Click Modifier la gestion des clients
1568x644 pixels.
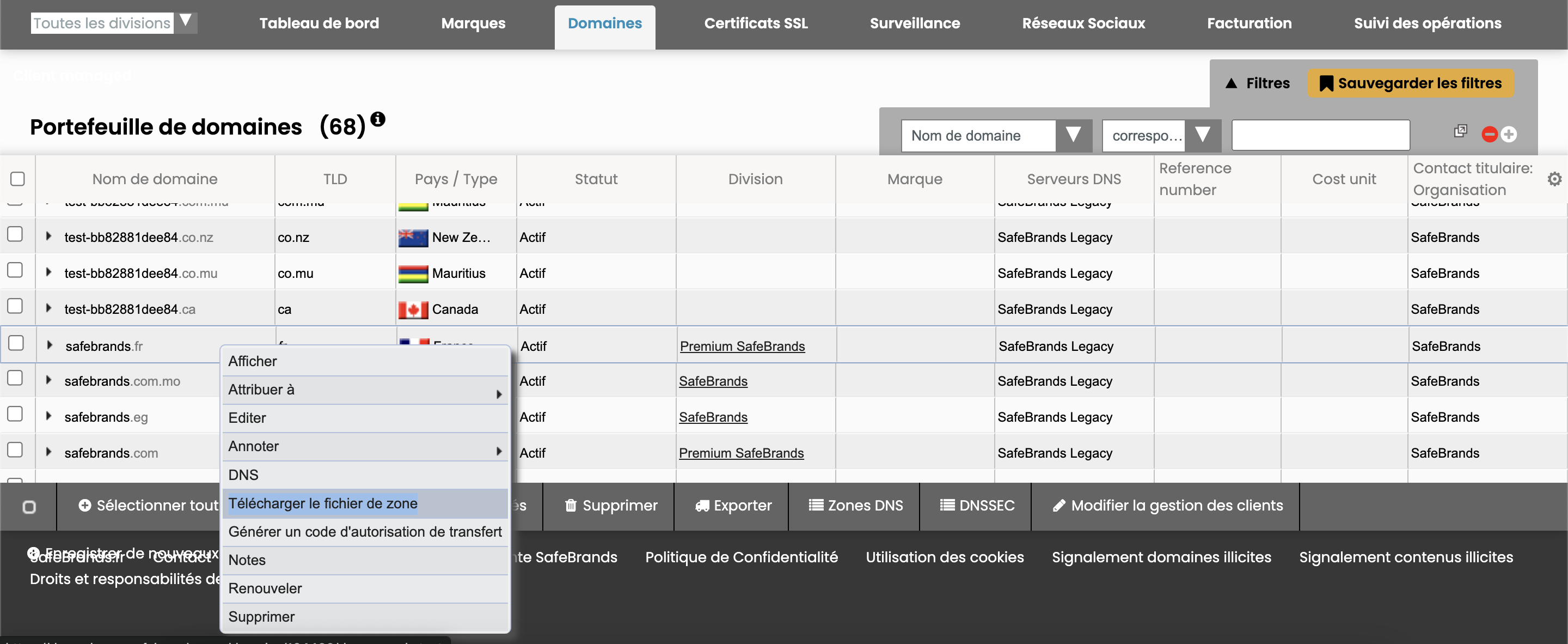pyautogui.click(x=1167, y=506)
